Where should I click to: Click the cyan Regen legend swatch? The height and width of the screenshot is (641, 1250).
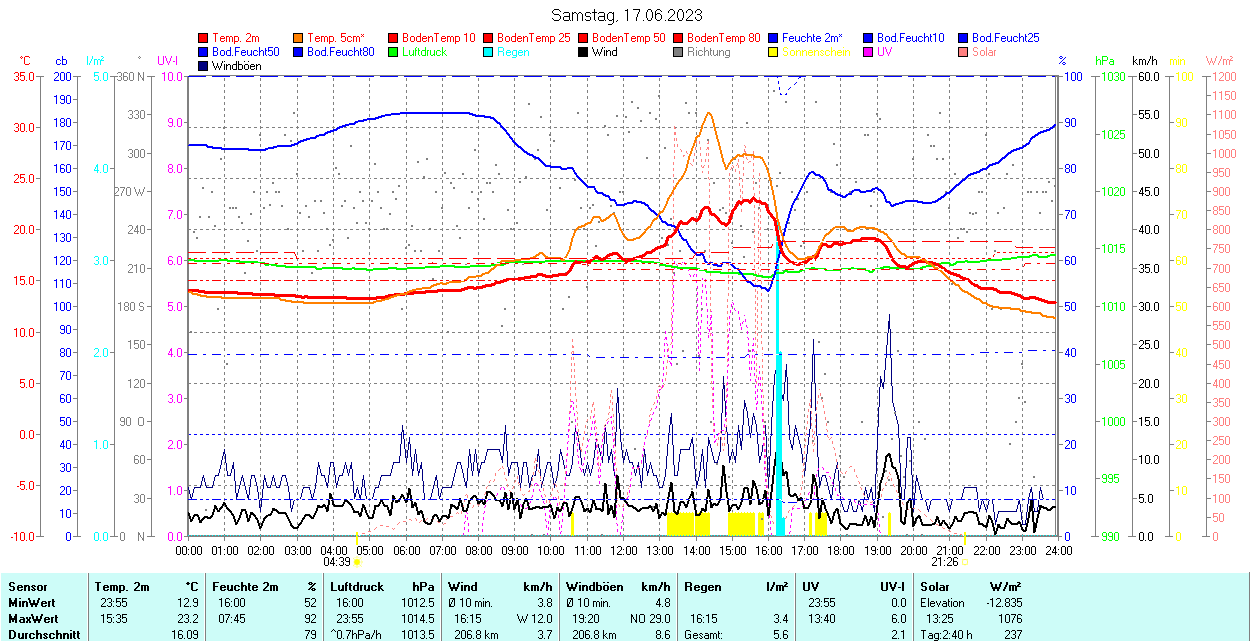coord(489,52)
